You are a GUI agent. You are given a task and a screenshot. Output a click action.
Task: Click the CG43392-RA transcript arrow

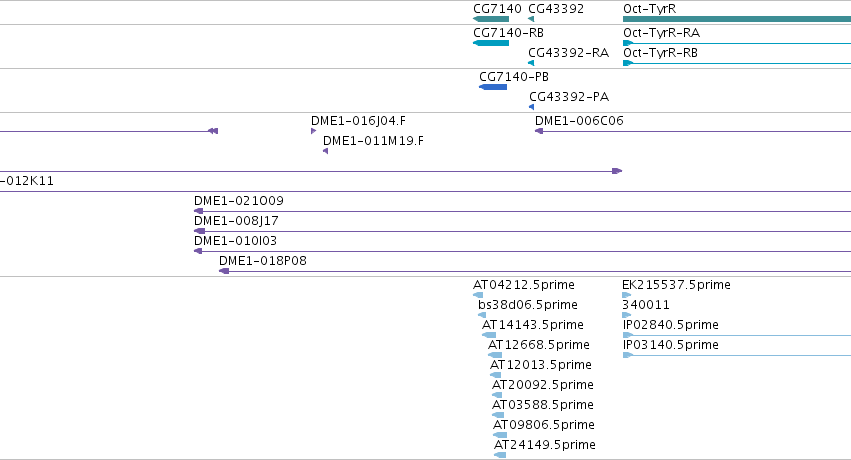tap(531, 63)
